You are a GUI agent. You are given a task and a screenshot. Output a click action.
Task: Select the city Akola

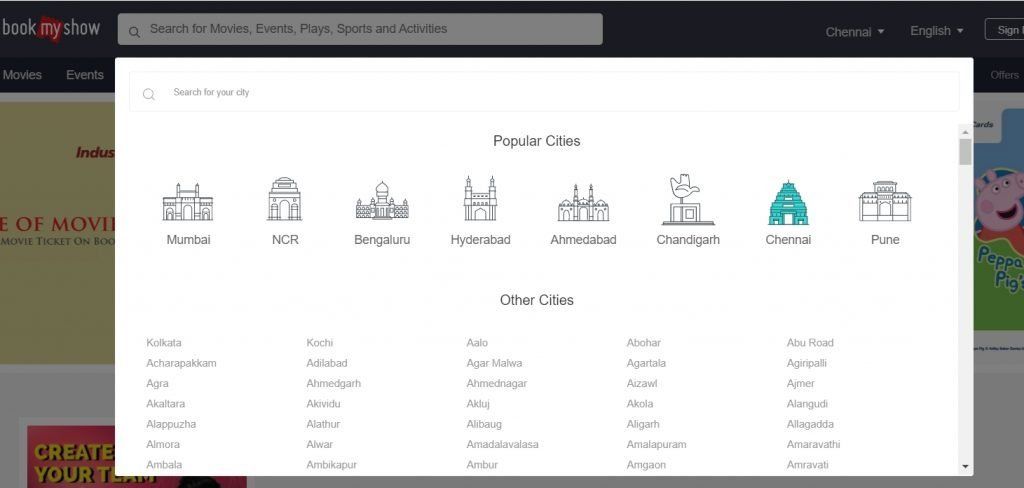click(x=639, y=404)
